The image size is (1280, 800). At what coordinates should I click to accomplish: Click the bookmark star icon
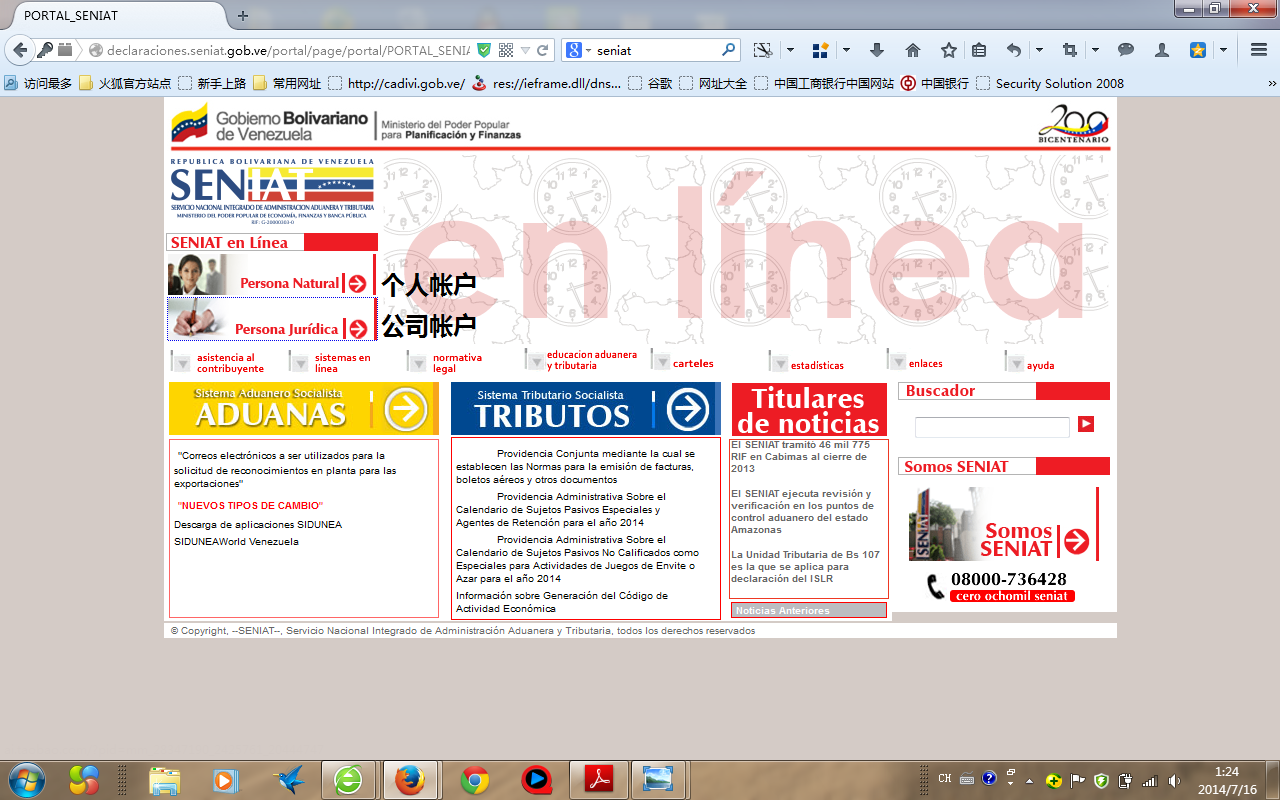coord(949,50)
